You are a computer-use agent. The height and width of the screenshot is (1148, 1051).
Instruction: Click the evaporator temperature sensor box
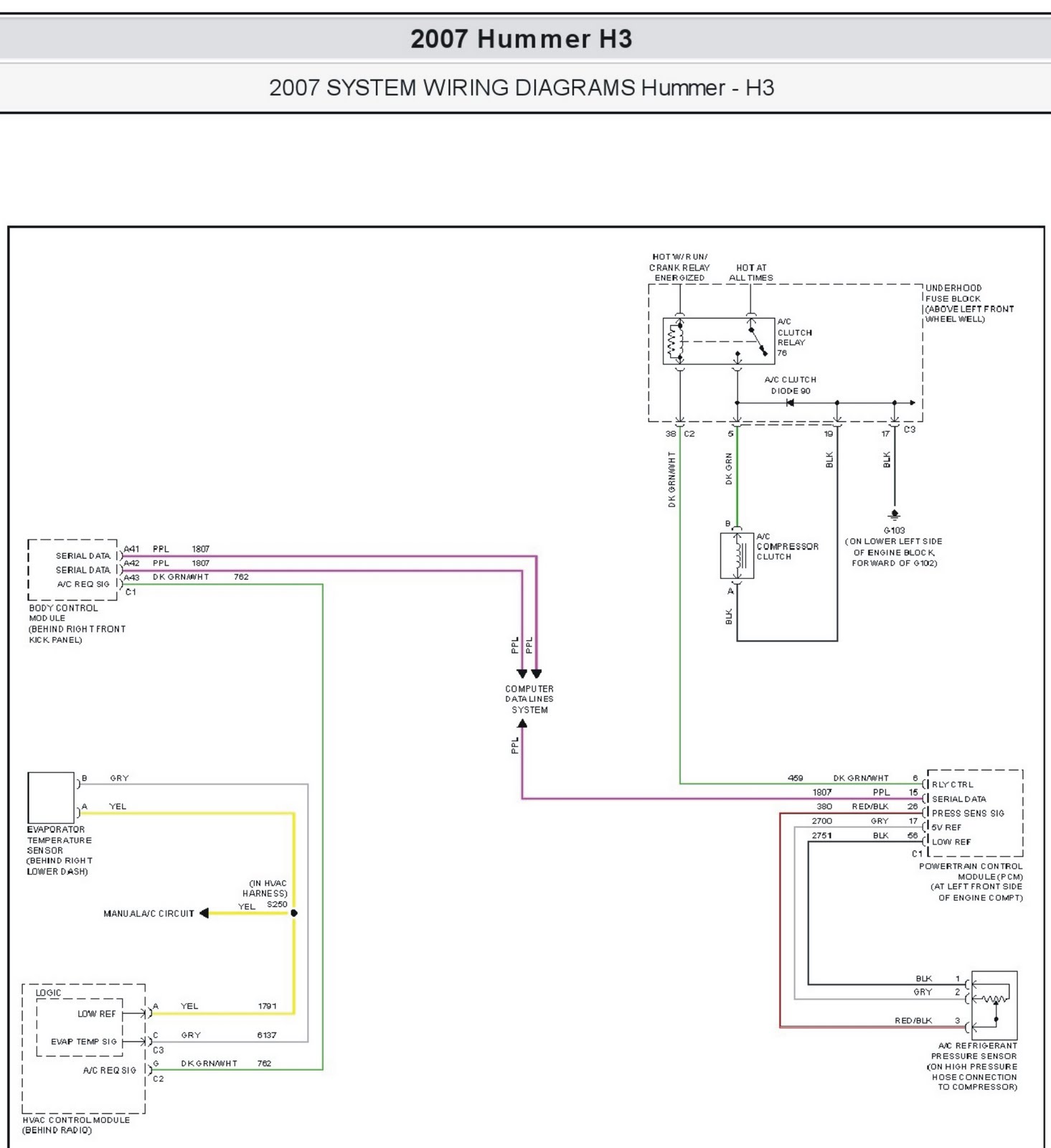[51, 798]
